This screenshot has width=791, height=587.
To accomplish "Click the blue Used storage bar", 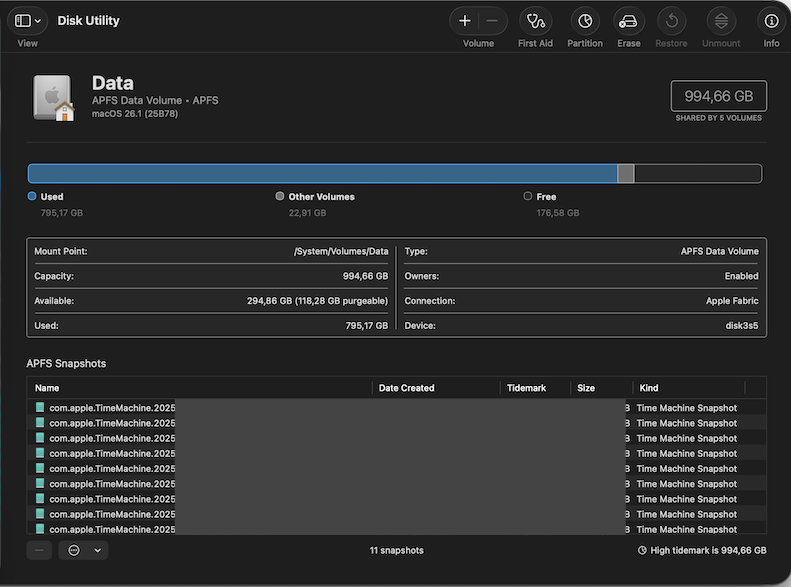I will pyautogui.click(x=322, y=174).
